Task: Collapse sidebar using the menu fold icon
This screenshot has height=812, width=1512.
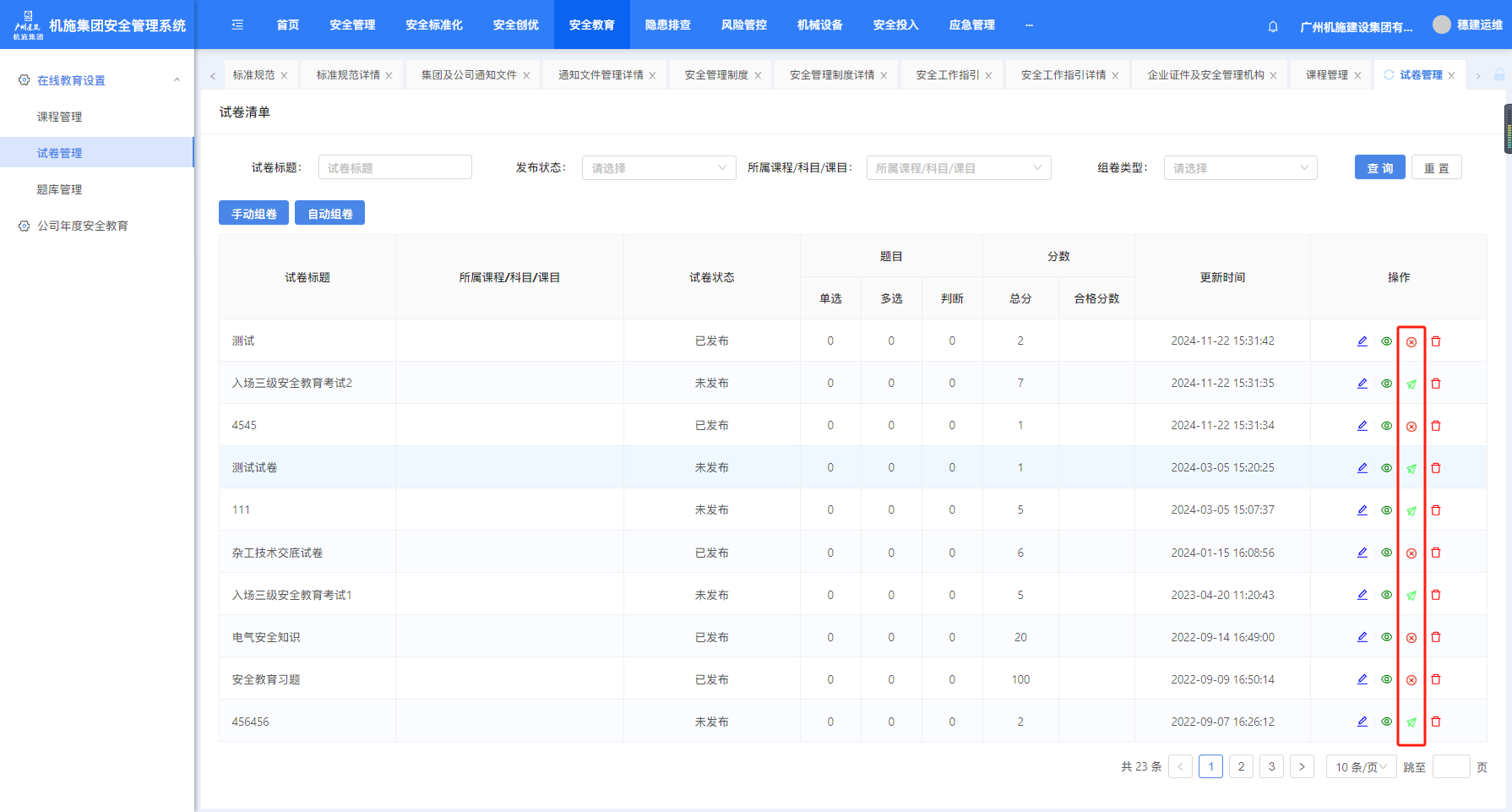Action: [x=237, y=25]
